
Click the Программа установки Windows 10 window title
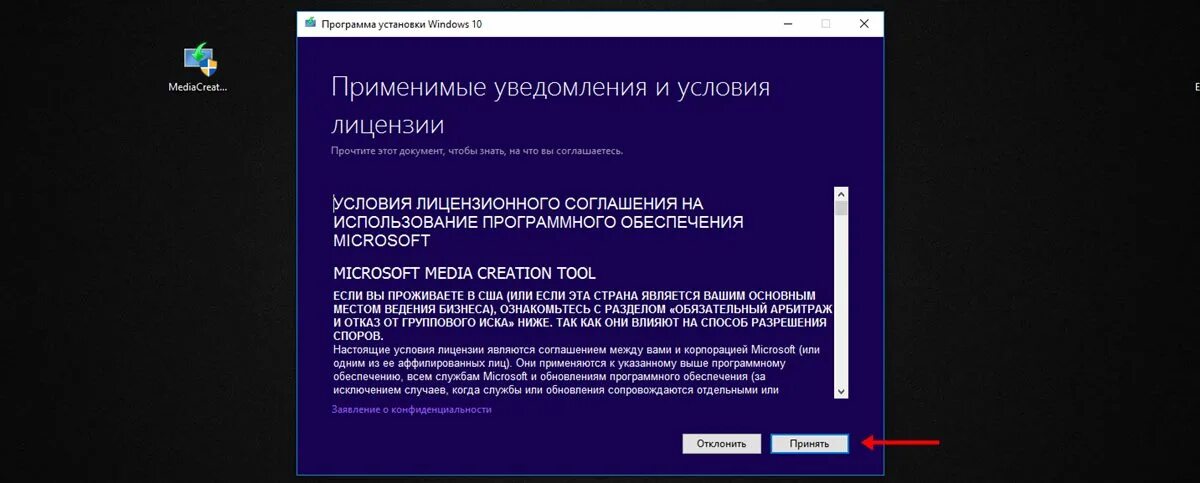401,23
